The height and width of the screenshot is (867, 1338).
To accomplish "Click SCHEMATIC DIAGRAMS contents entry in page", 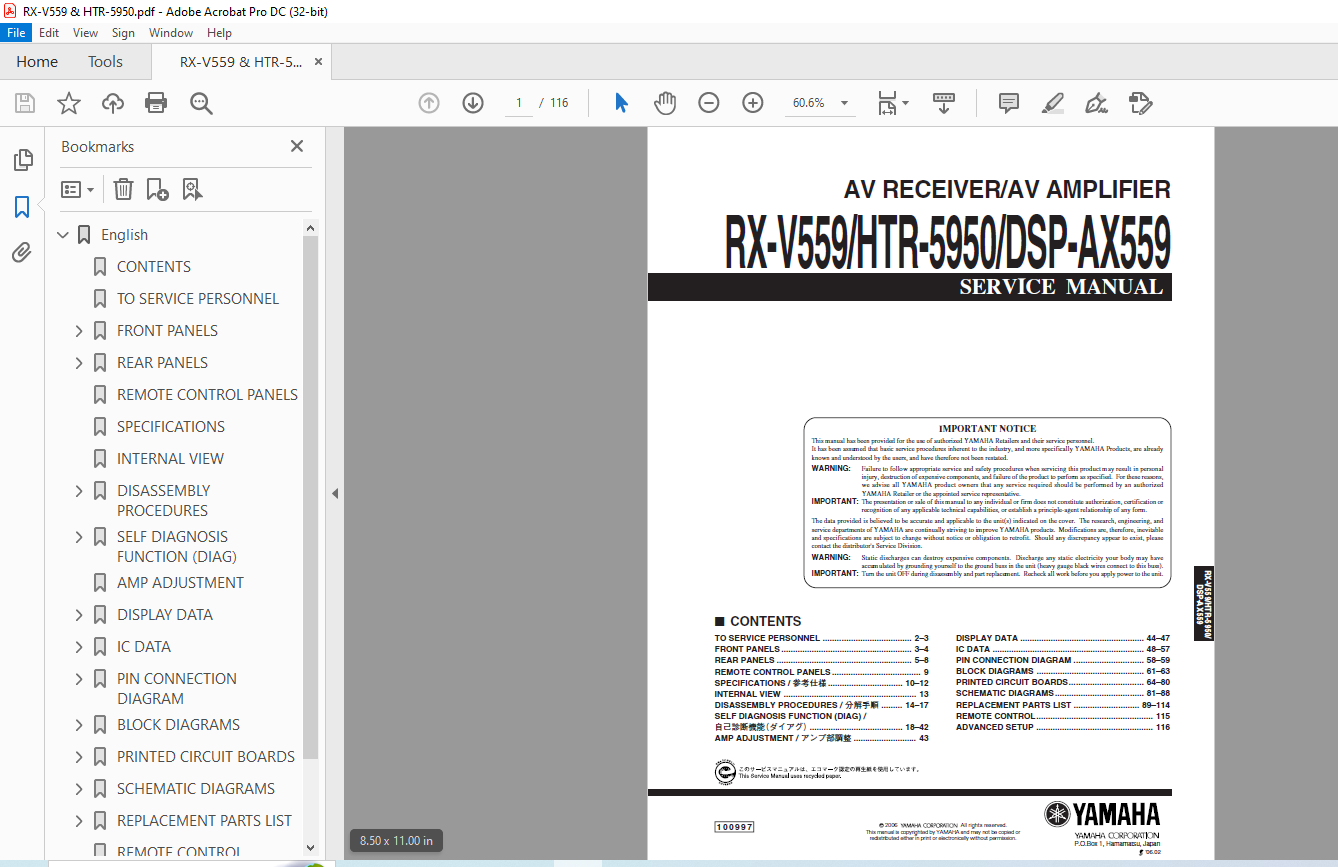I will point(1063,693).
